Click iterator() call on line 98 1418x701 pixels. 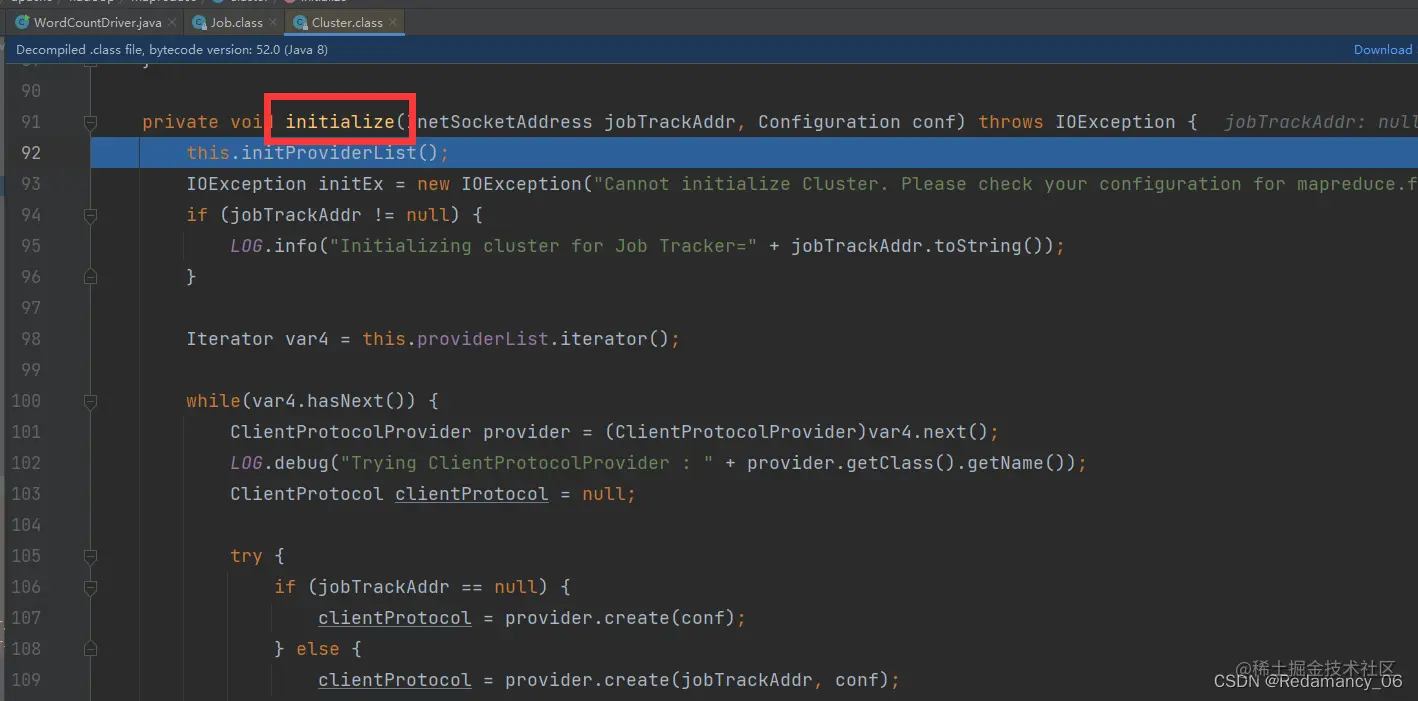click(x=614, y=339)
